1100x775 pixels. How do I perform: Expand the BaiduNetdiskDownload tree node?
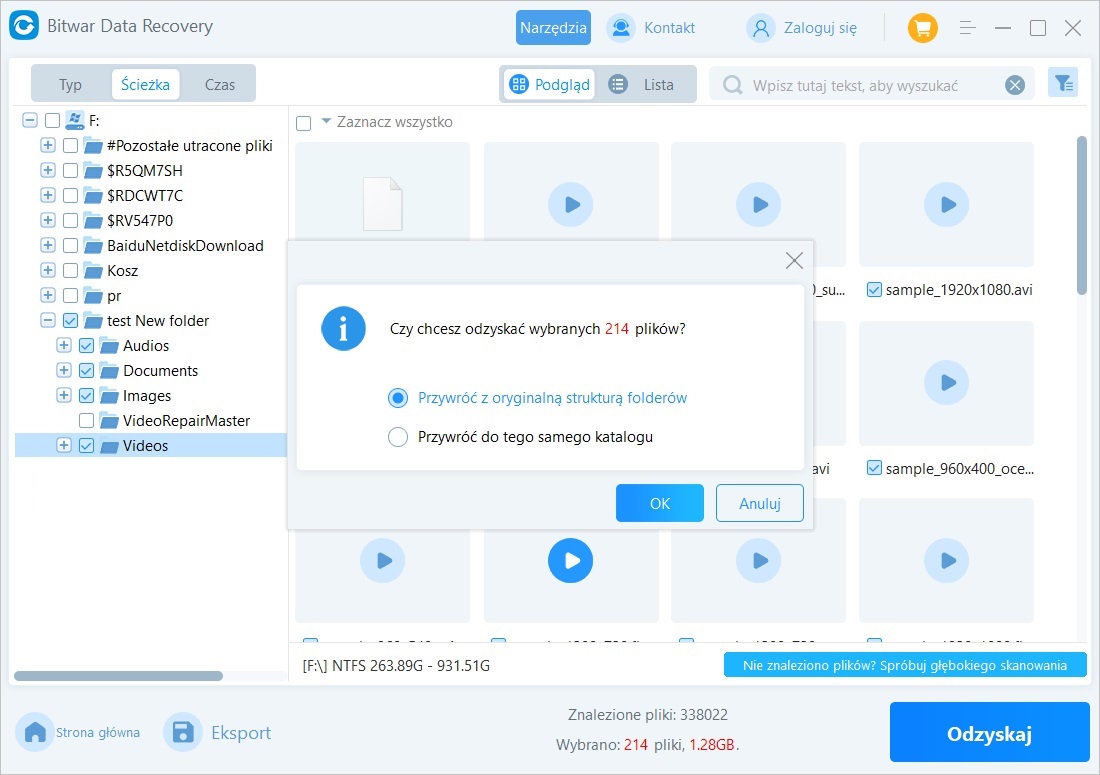pos(48,246)
